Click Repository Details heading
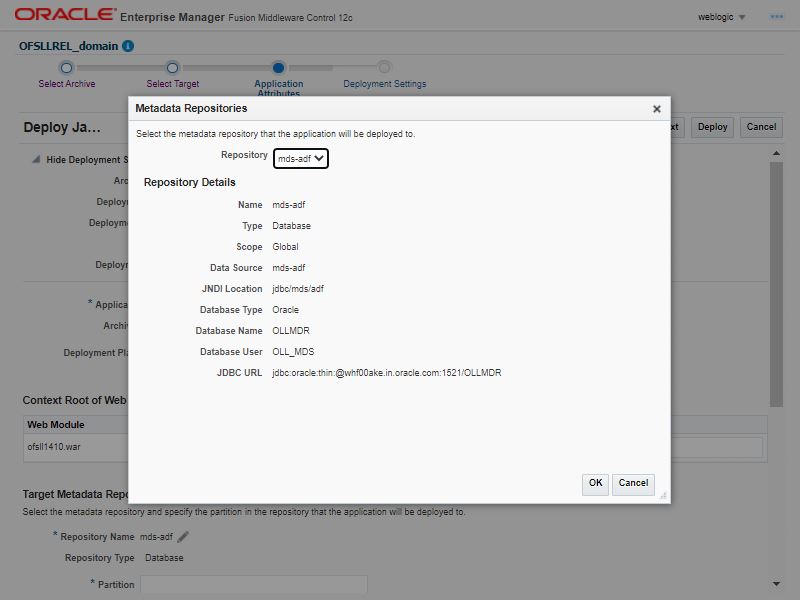800x600 pixels. [x=189, y=182]
